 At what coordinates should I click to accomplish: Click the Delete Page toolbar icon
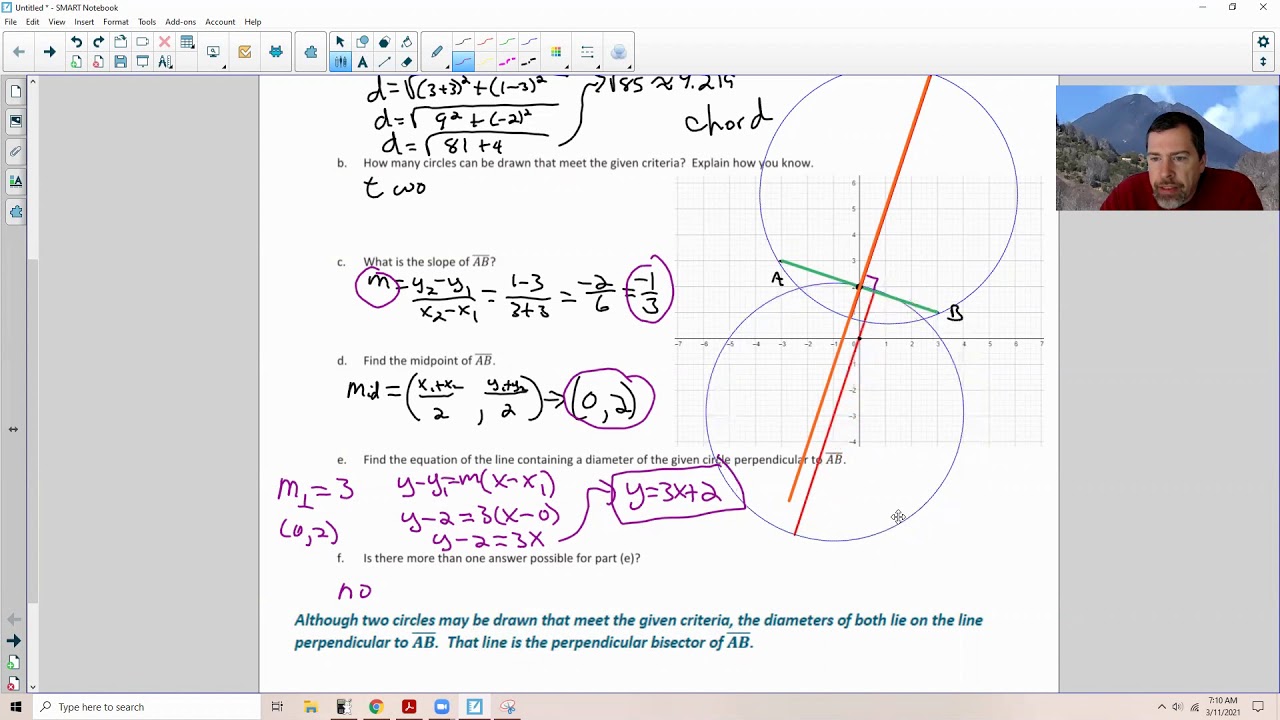coord(98,62)
